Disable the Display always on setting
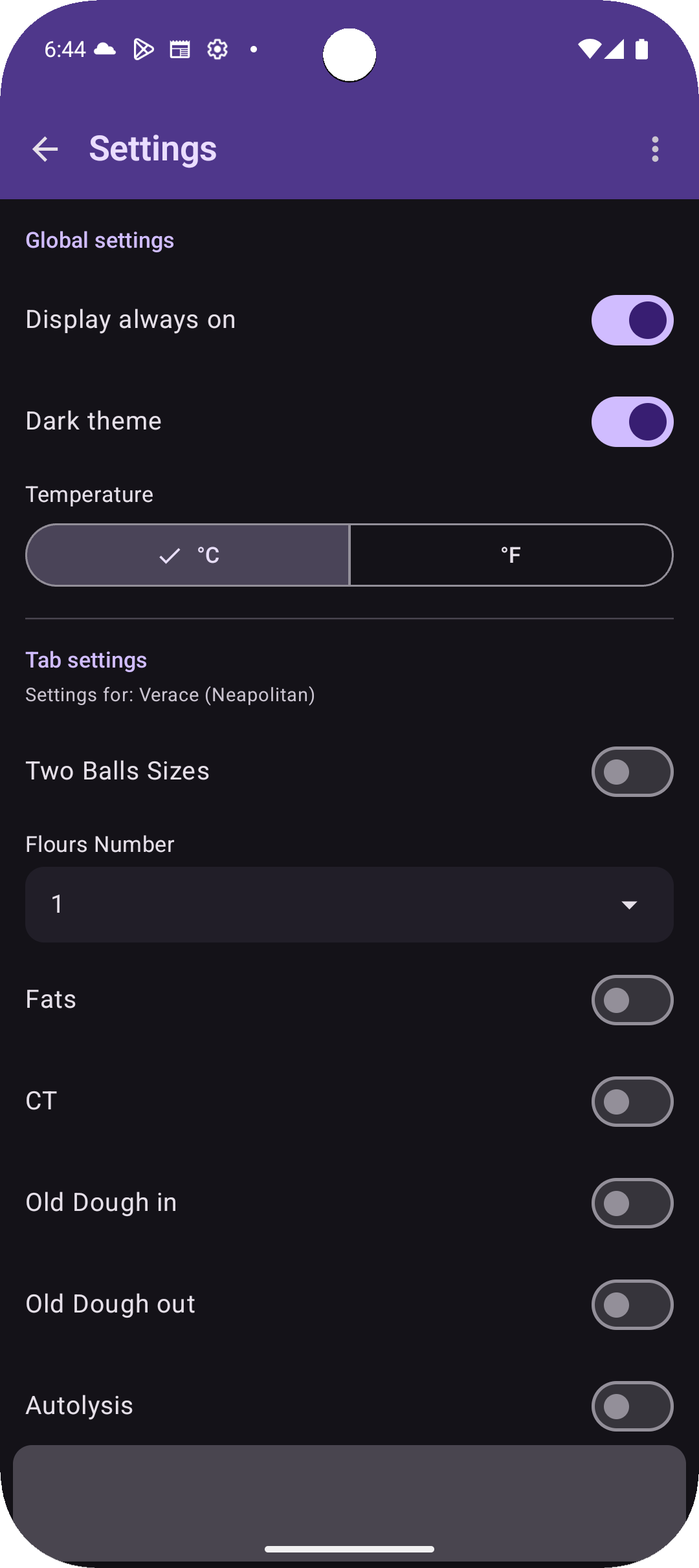The image size is (699, 1568). pyautogui.click(x=632, y=320)
